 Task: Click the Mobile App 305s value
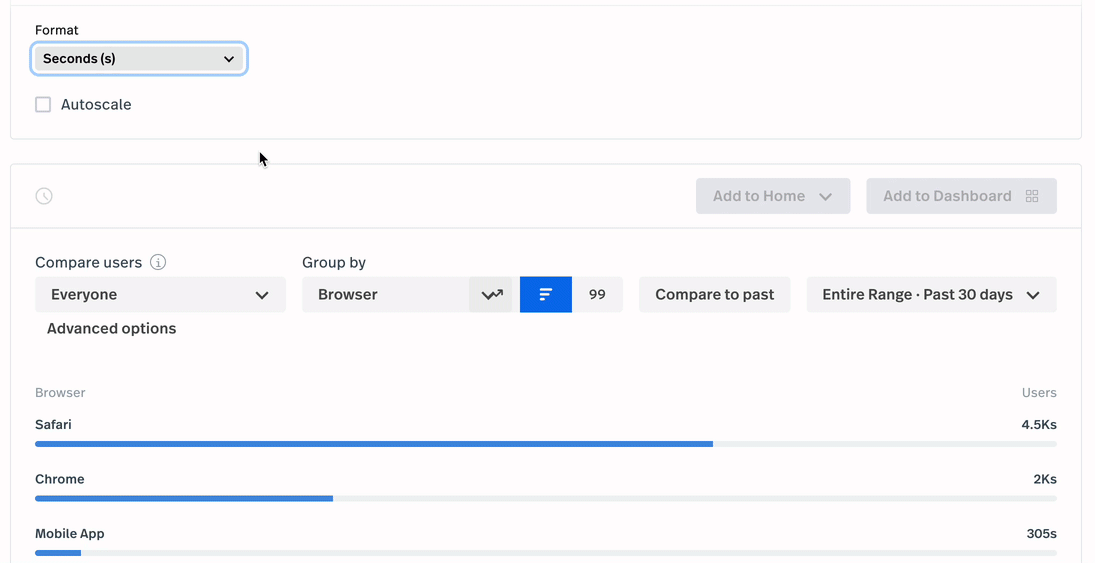(1041, 534)
